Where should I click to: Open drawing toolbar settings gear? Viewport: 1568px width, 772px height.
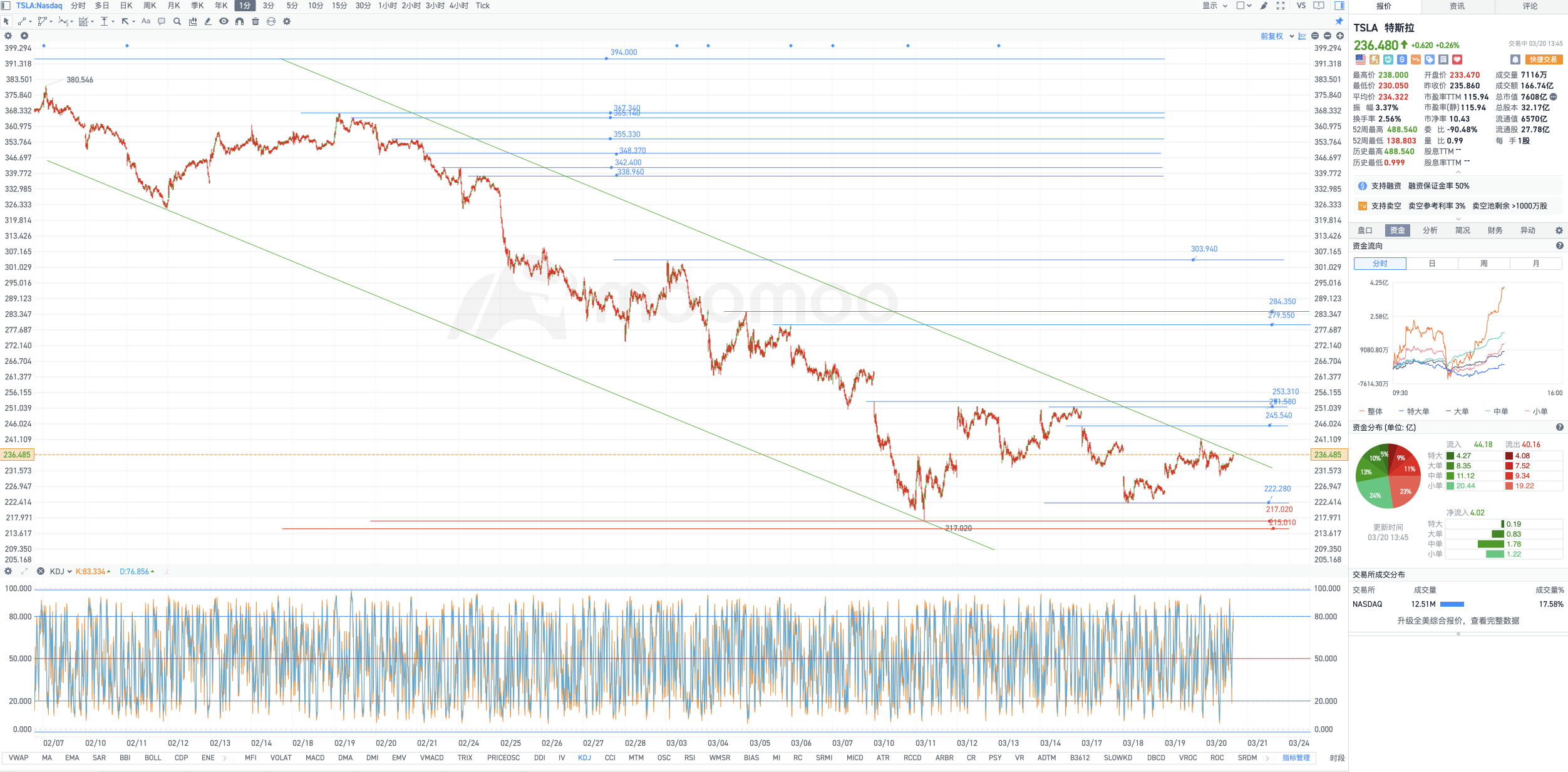(x=287, y=21)
